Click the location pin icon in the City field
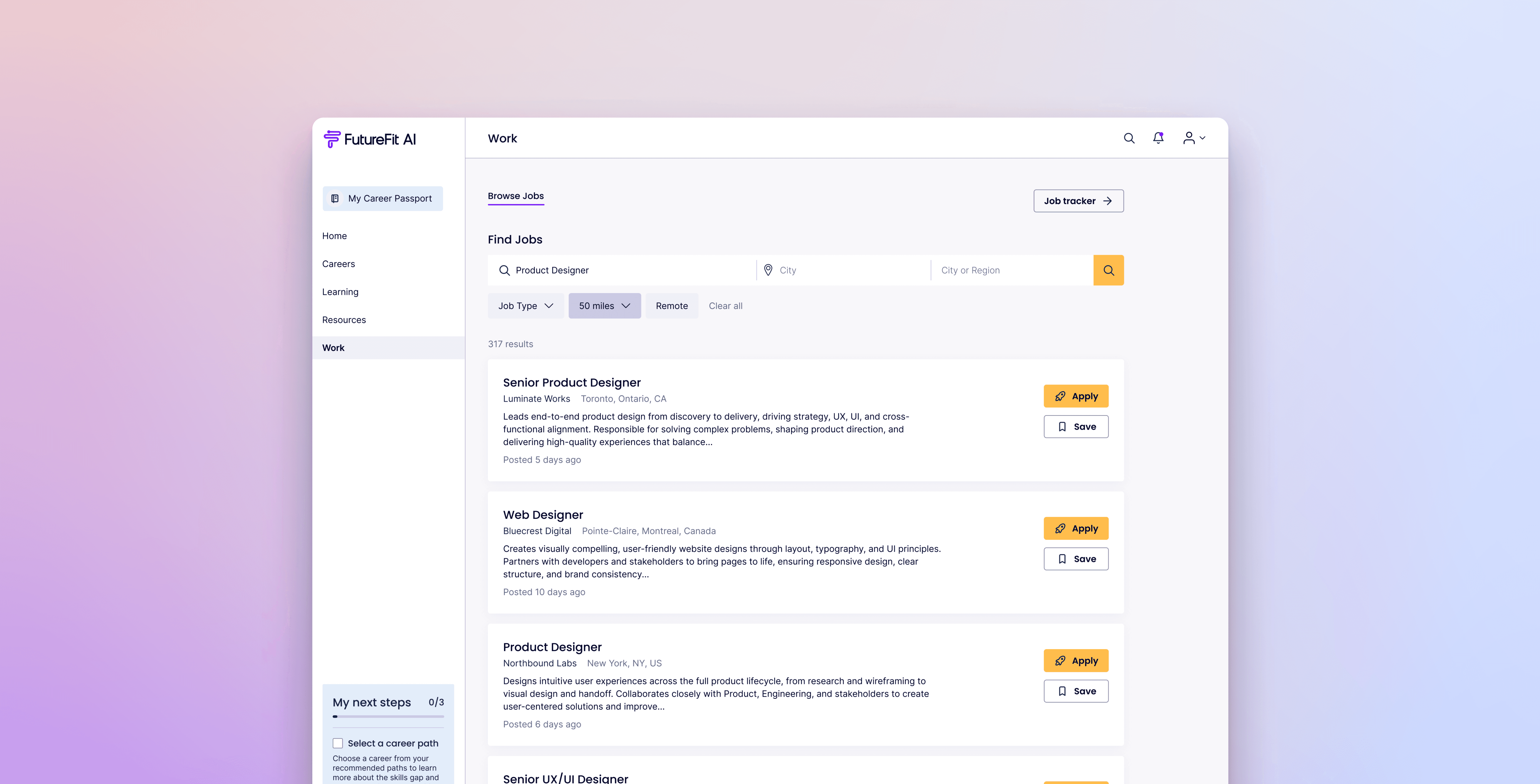 [x=768, y=270]
